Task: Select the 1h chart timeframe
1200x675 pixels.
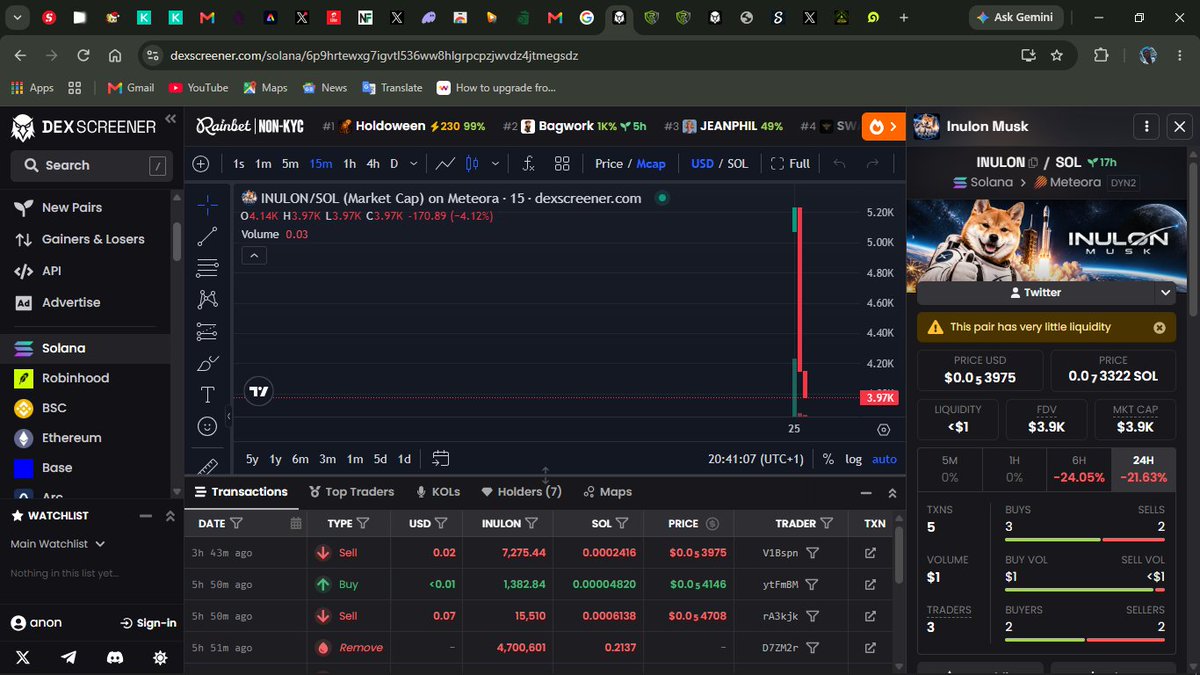Action: [x=350, y=163]
